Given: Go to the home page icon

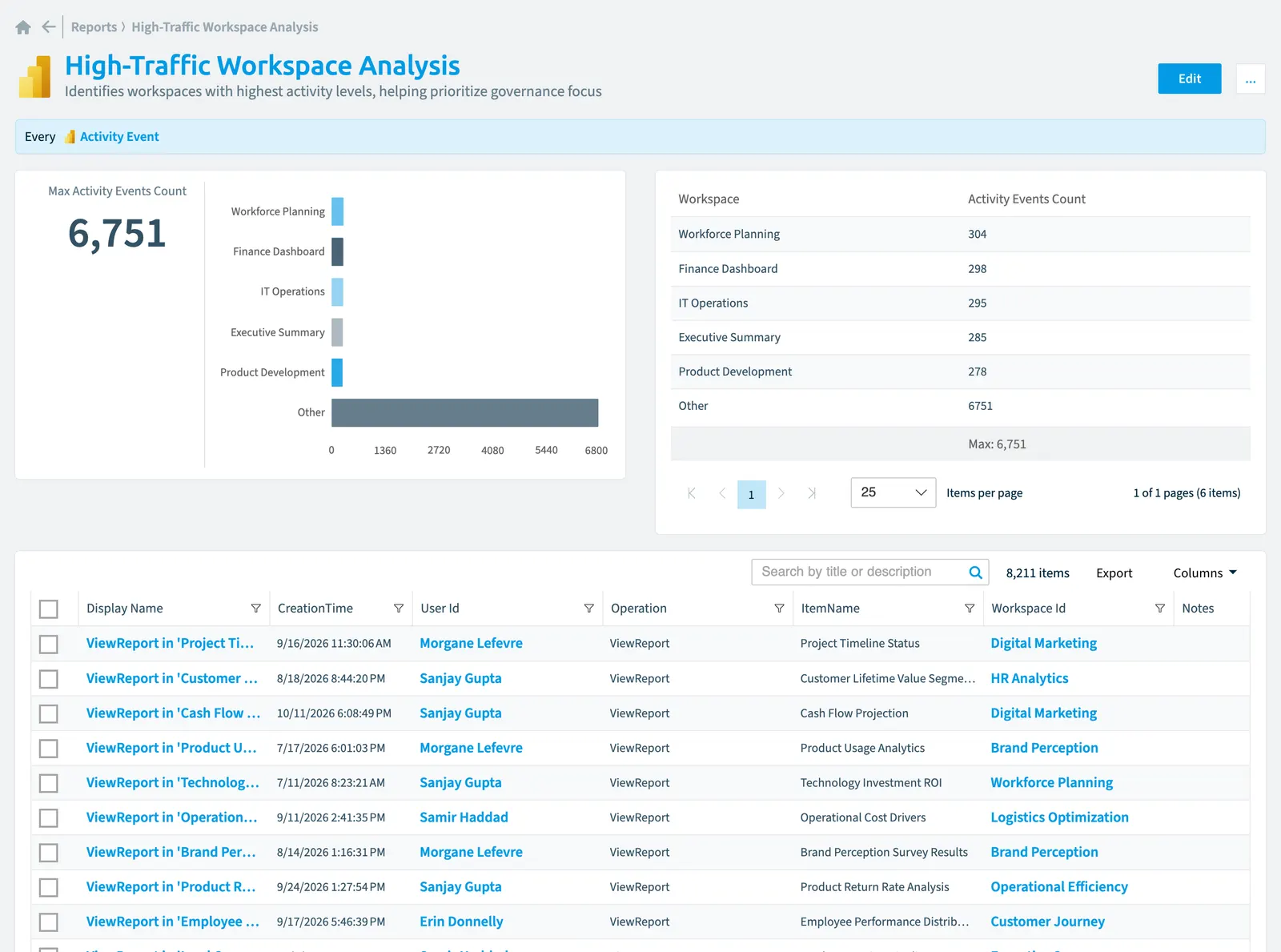Looking at the screenshot, I should tap(23, 27).
